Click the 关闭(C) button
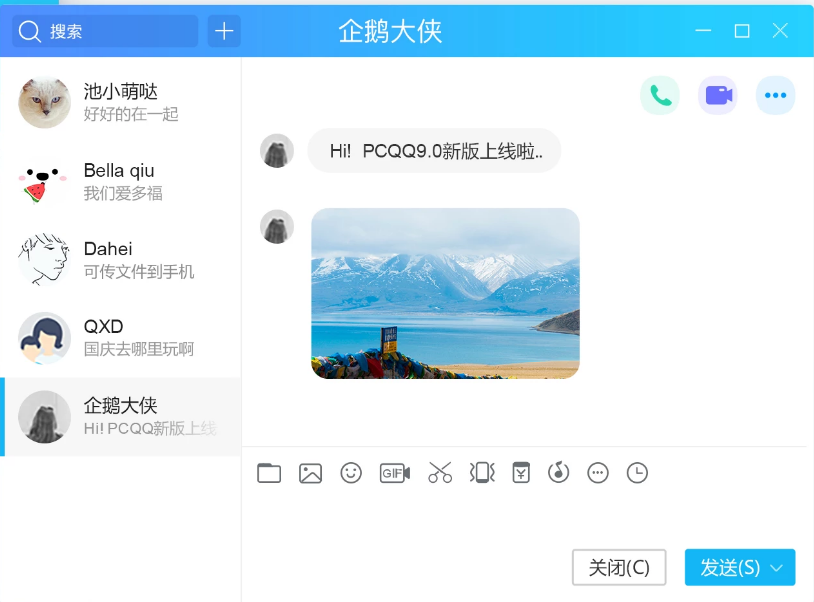 [x=619, y=567]
